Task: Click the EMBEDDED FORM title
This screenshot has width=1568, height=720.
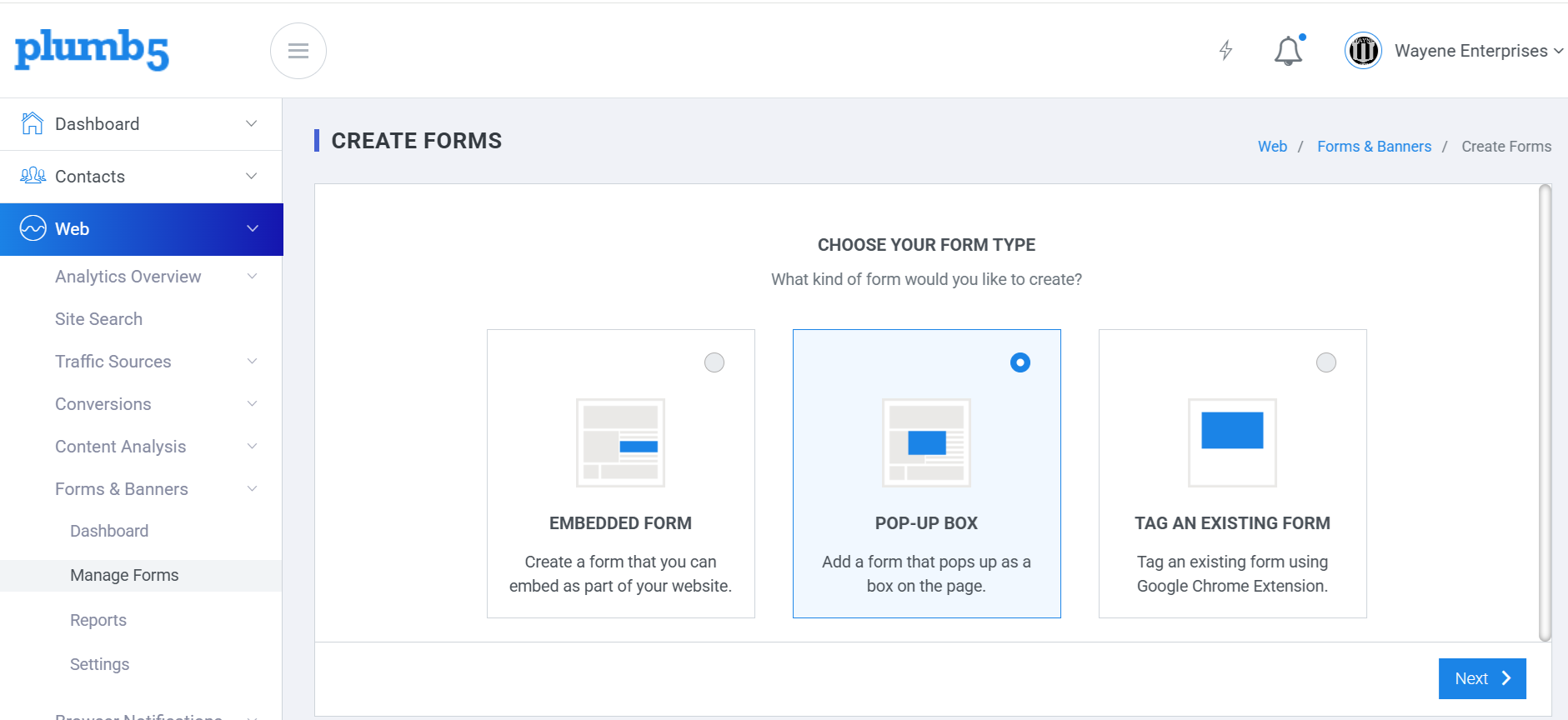Action: coord(620,523)
